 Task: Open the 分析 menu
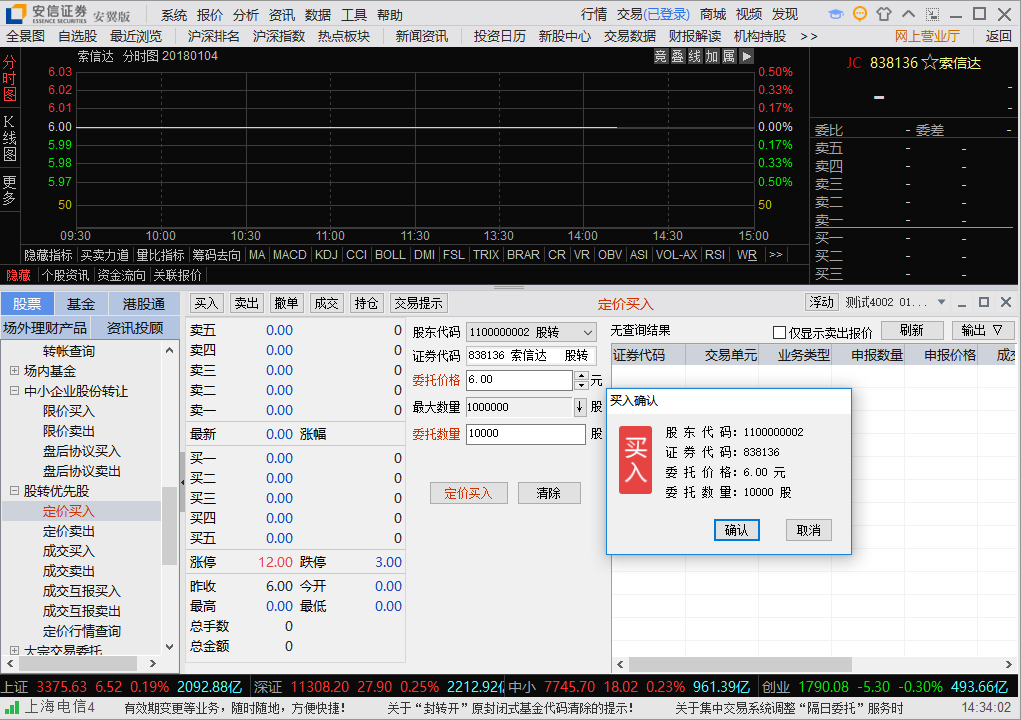point(245,14)
